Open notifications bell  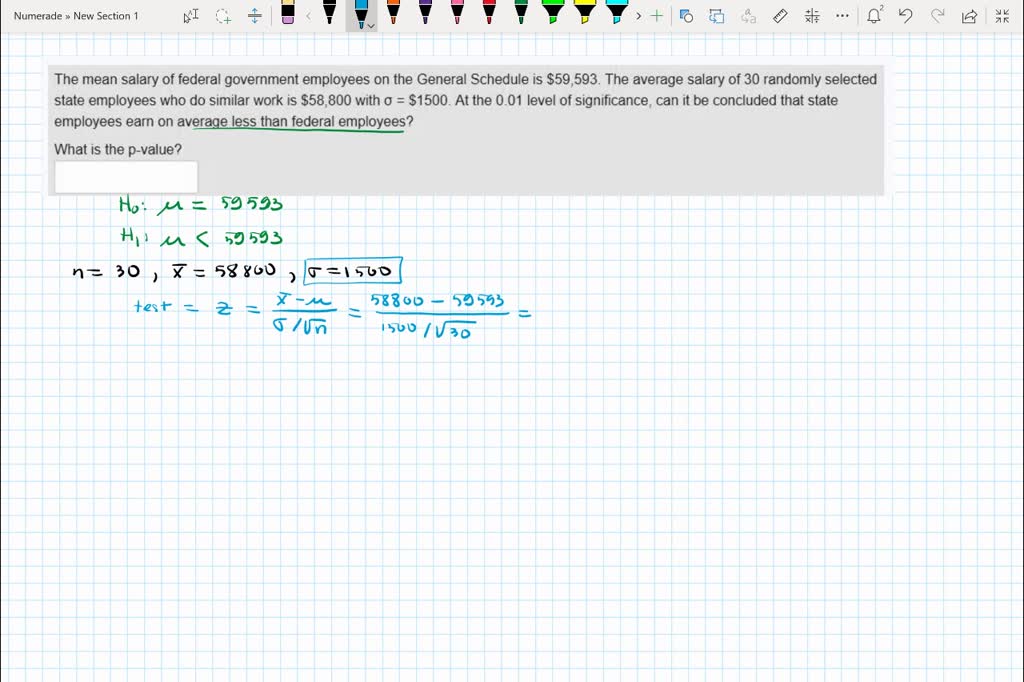[x=874, y=16]
